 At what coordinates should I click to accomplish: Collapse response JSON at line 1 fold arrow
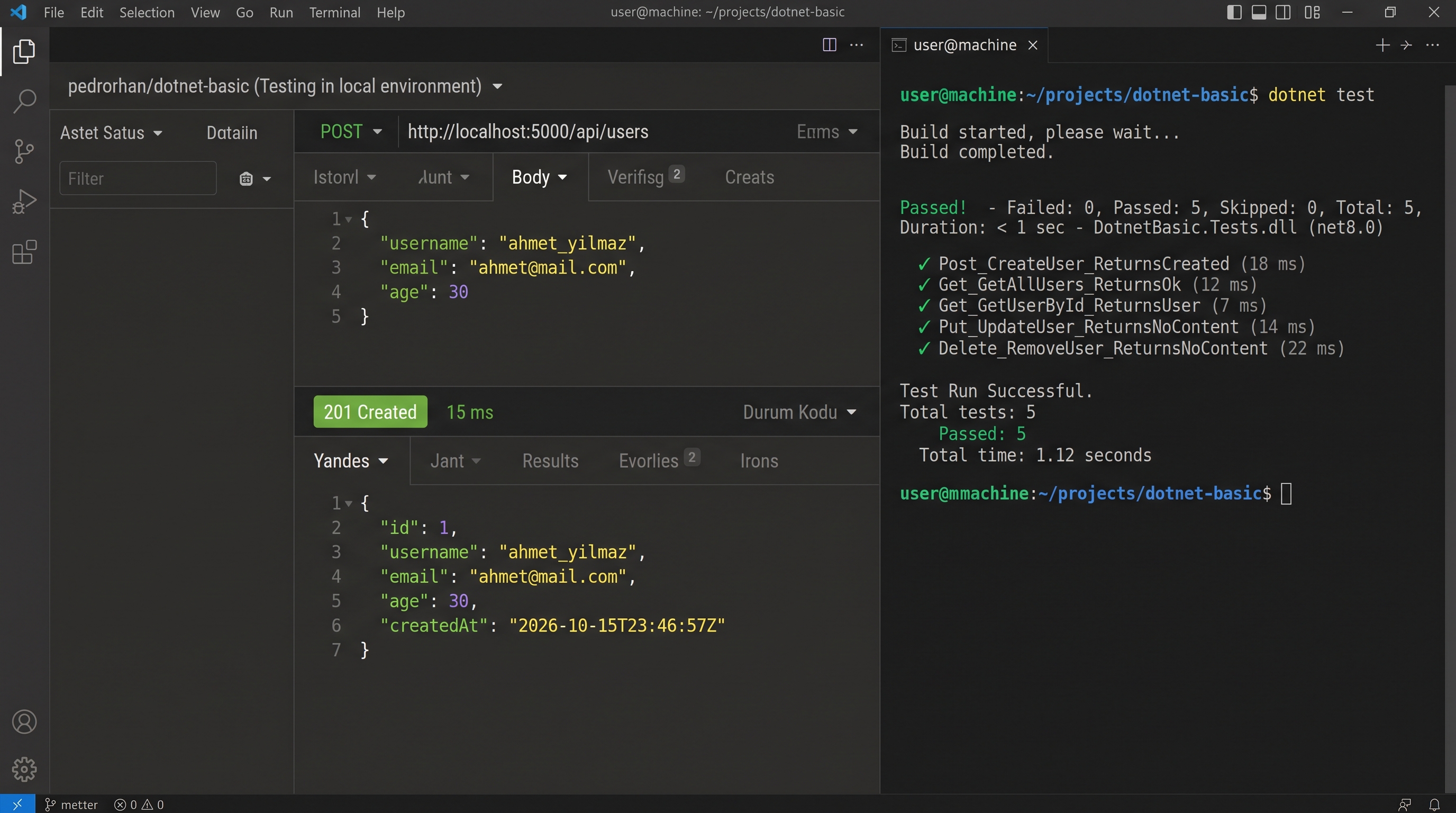(x=349, y=503)
